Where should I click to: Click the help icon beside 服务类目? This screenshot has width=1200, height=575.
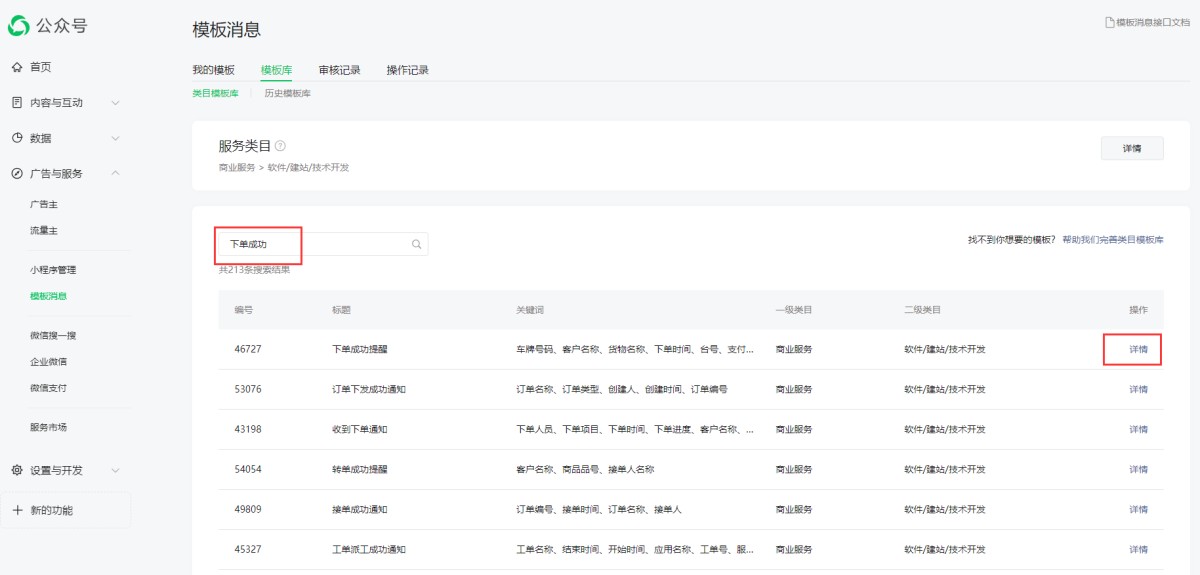click(x=280, y=146)
